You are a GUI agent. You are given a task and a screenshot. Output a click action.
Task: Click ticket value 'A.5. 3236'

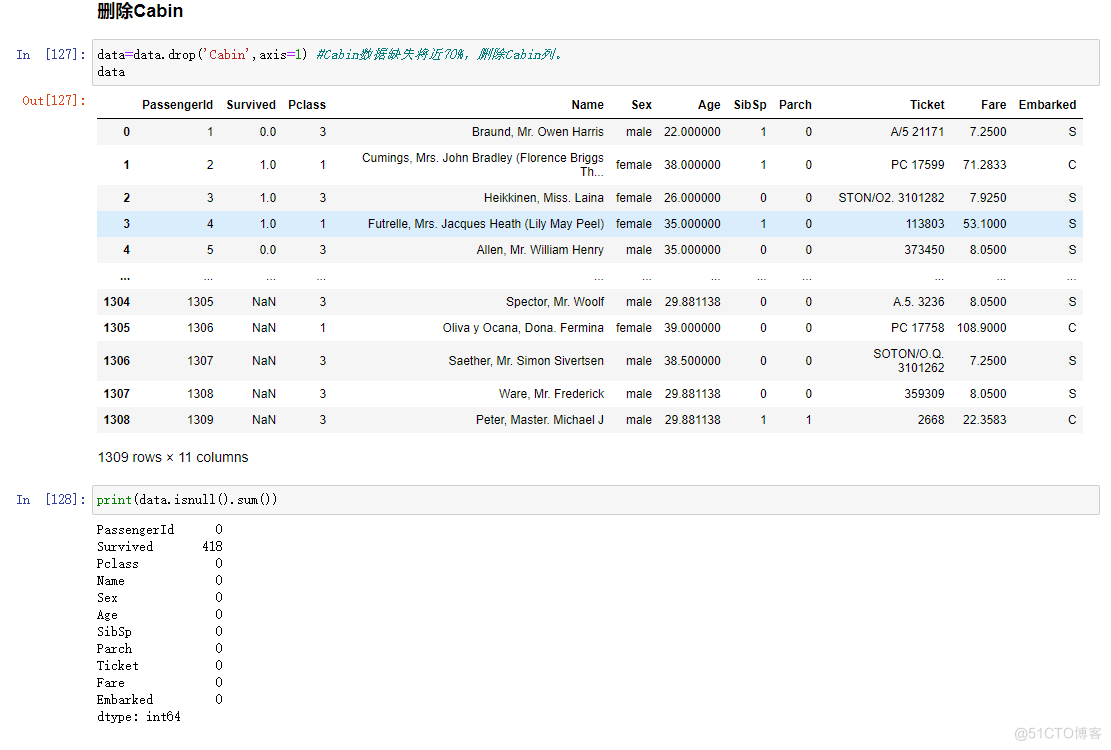918,302
